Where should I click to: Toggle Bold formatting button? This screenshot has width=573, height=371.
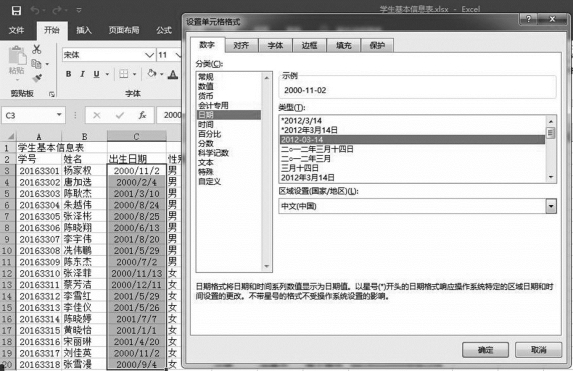tap(68, 74)
